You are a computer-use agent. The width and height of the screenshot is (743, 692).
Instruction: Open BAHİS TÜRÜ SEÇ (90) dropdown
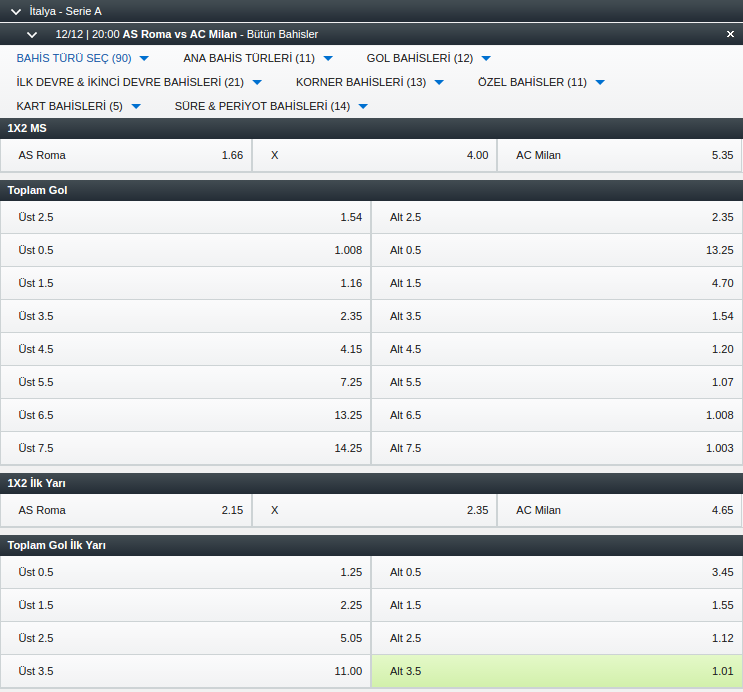click(82, 58)
